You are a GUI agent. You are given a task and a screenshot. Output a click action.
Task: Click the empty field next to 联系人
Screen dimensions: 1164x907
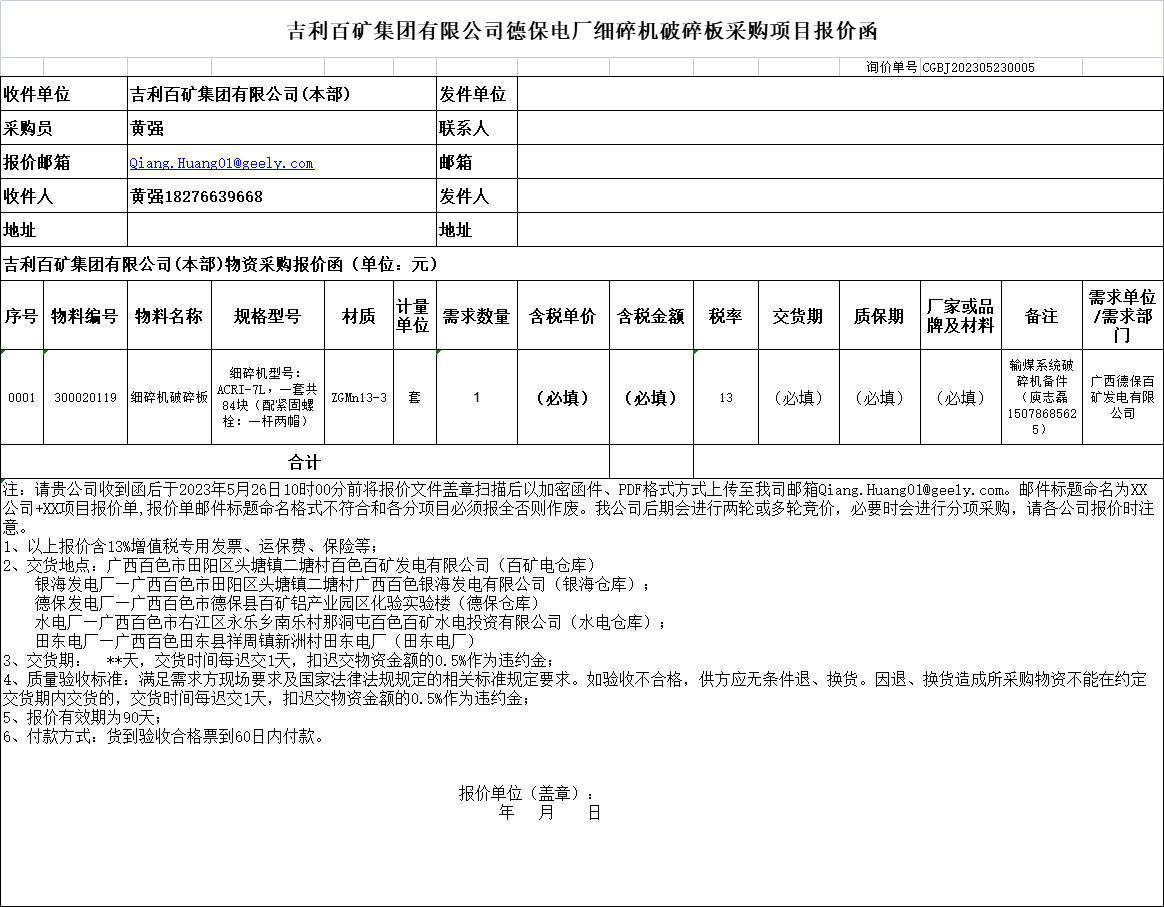click(x=840, y=128)
